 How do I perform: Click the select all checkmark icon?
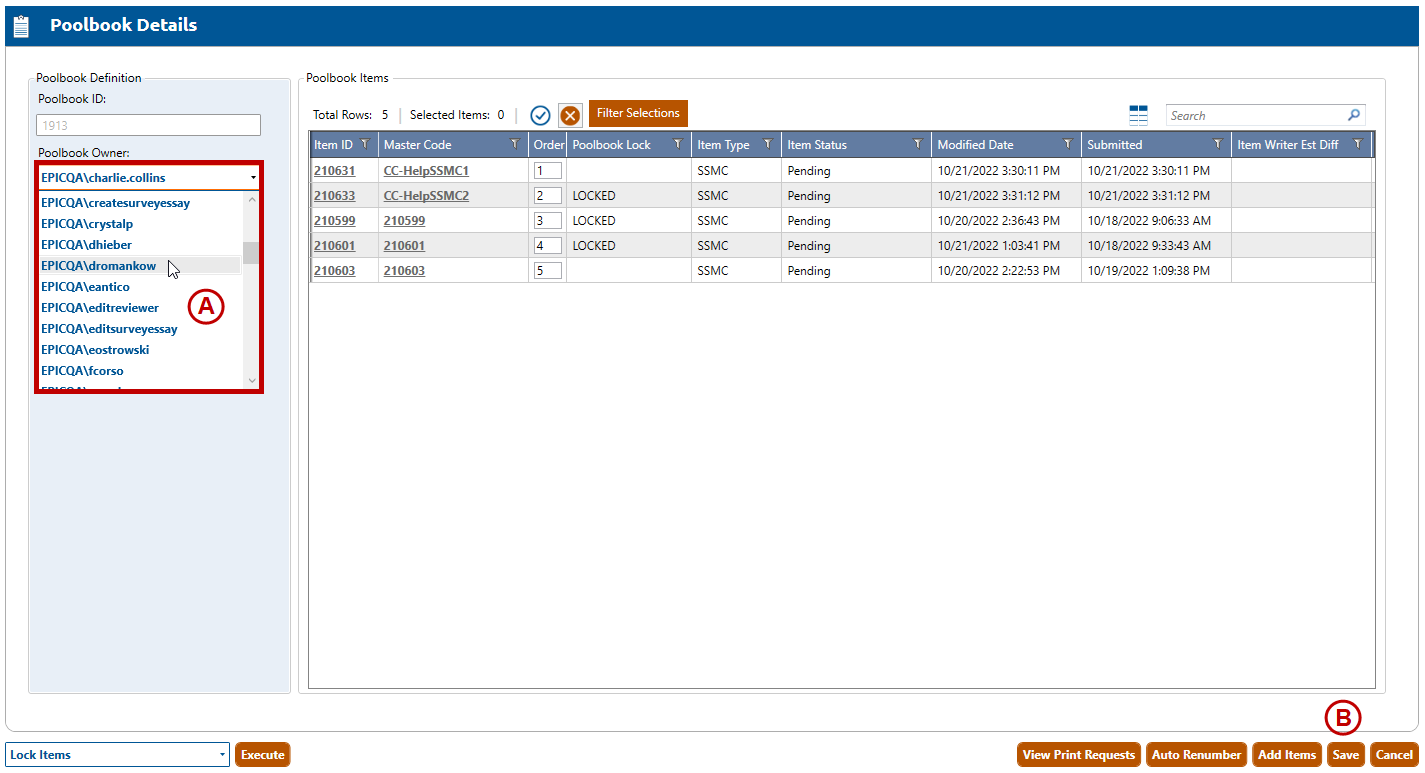[541, 115]
